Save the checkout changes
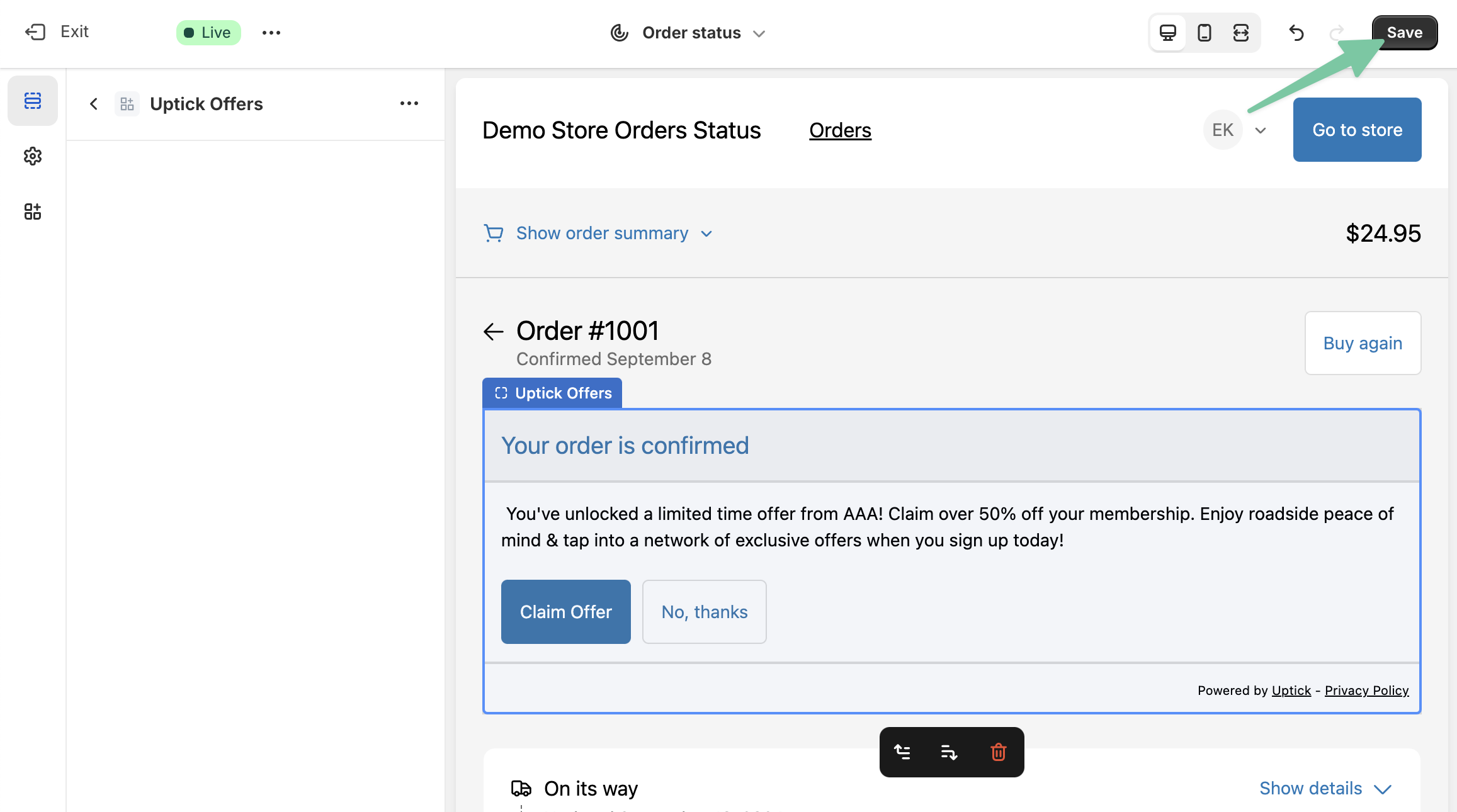The height and width of the screenshot is (812, 1457). 1405,33
